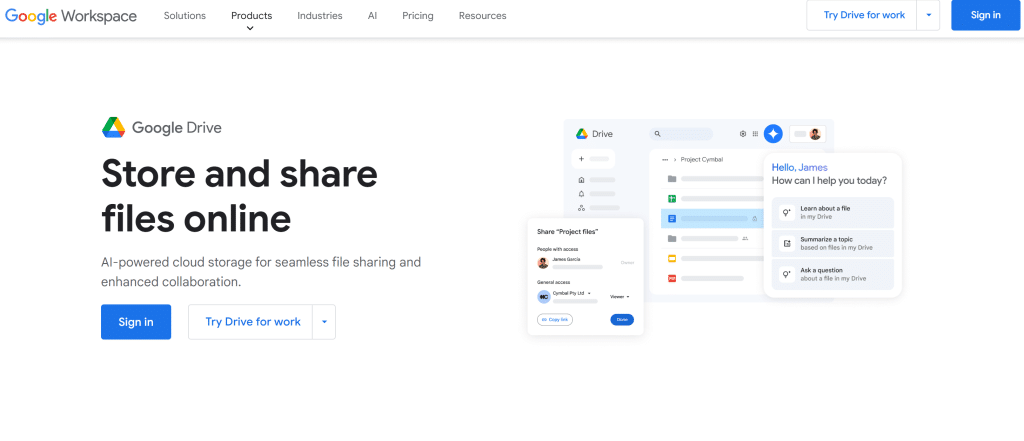Click the folder icon directly under the Project Cymbal breadcrumb
Screen dimensions: 1024x441
(671, 179)
